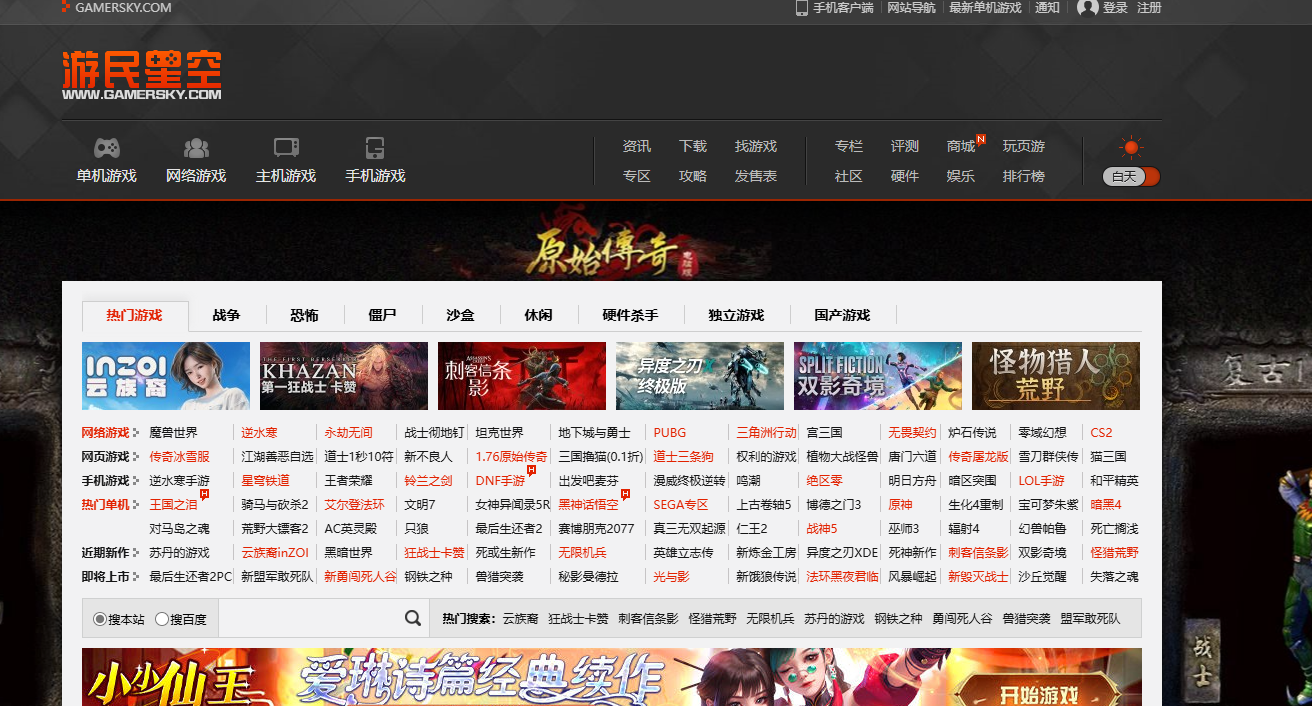The image size is (1312, 706).
Task: Open the 网络游戏 people icon
Action: (x=196, y=148)
